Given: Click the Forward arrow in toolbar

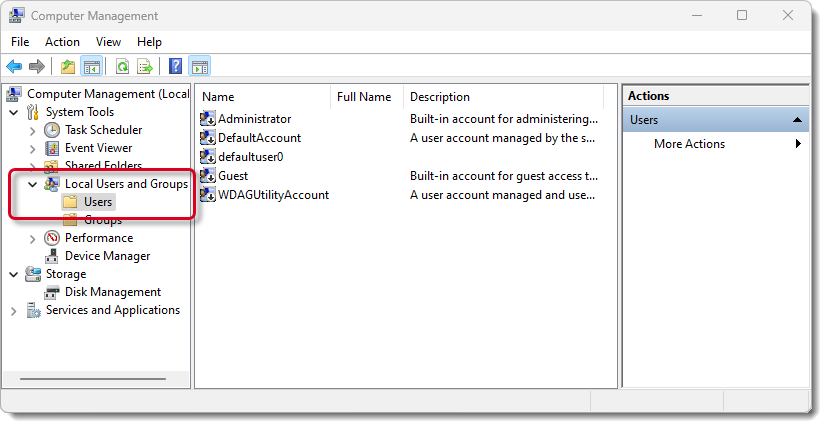Looking at the screenshot, I should pos(37,67).
